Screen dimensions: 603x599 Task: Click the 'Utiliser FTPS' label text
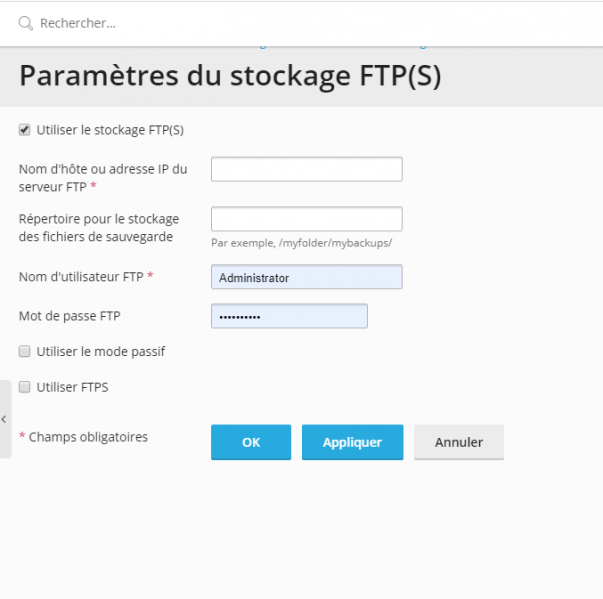click(x=72, y=387)
